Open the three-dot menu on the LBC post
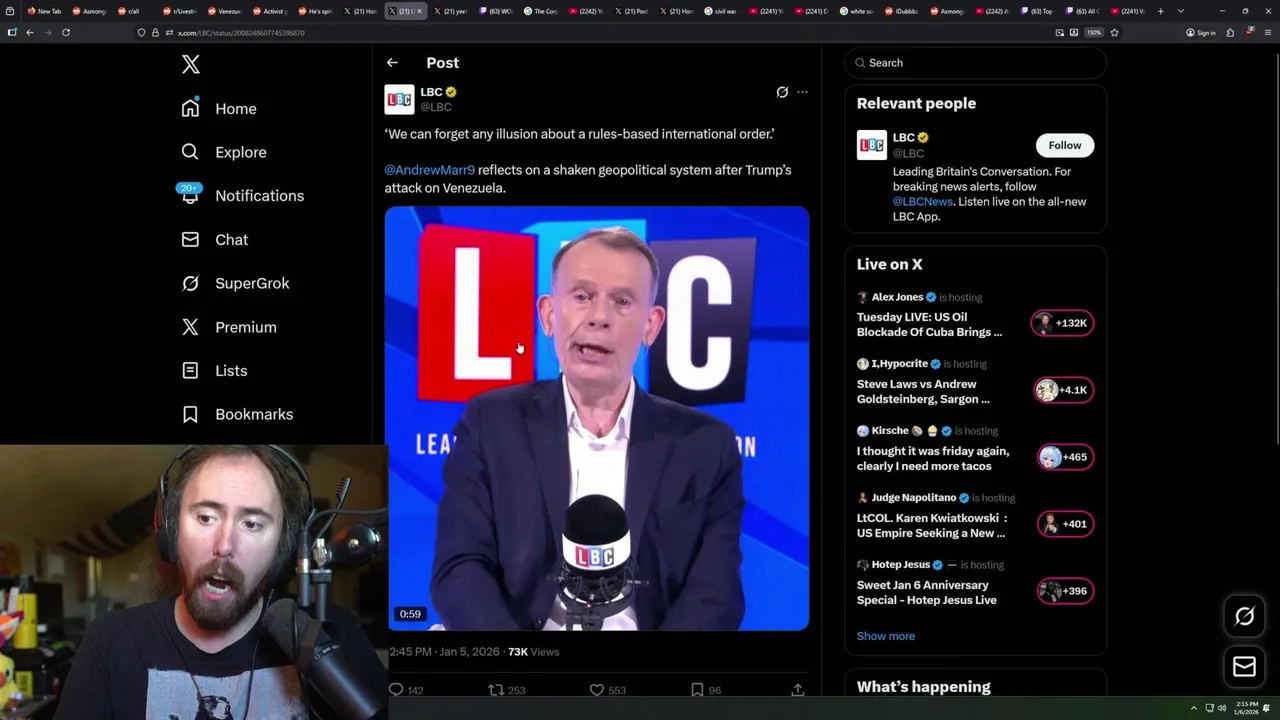Image resolution: width=1280 pixels, height=720 pixels. [x=802, y=92]
